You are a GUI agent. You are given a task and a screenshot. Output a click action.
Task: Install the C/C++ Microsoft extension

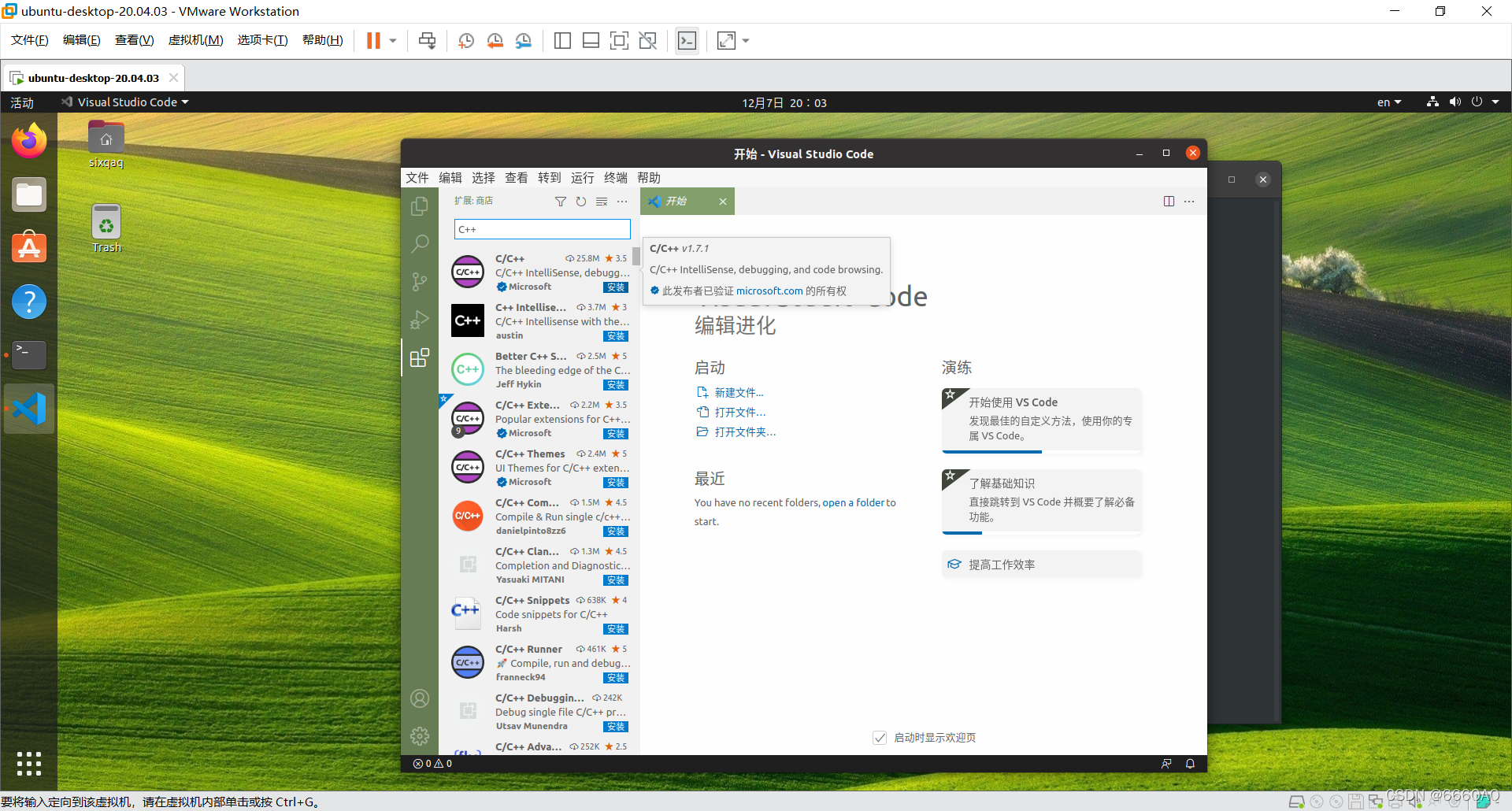tap(616, 287)
